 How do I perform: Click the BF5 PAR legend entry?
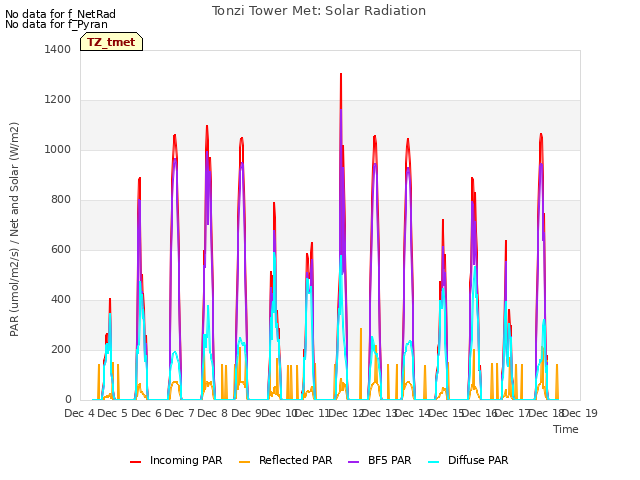point(380,460)
